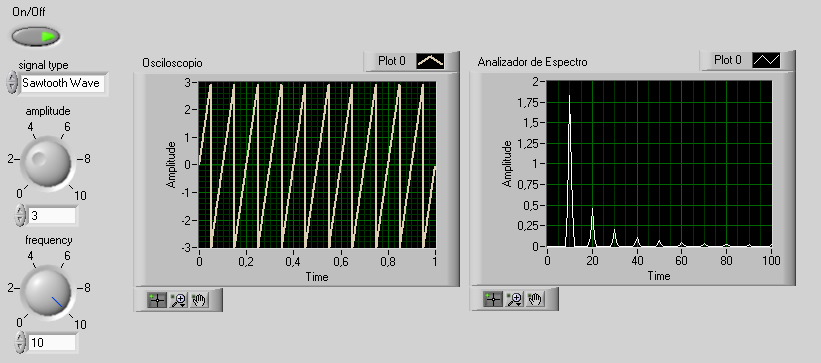Screen dimensions: 821x363
Task: Click the frequency knob dial
Action: click(x=47, y=291)
